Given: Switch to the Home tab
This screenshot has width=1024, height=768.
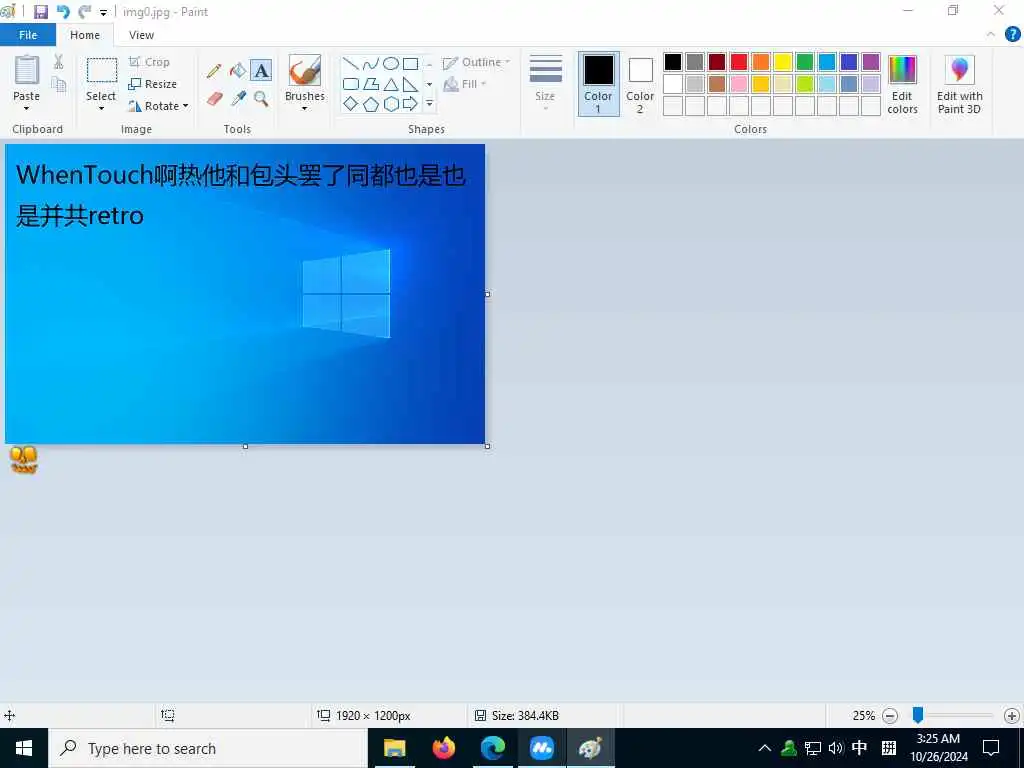Looking at the screenshot, I should click(85, 35).
